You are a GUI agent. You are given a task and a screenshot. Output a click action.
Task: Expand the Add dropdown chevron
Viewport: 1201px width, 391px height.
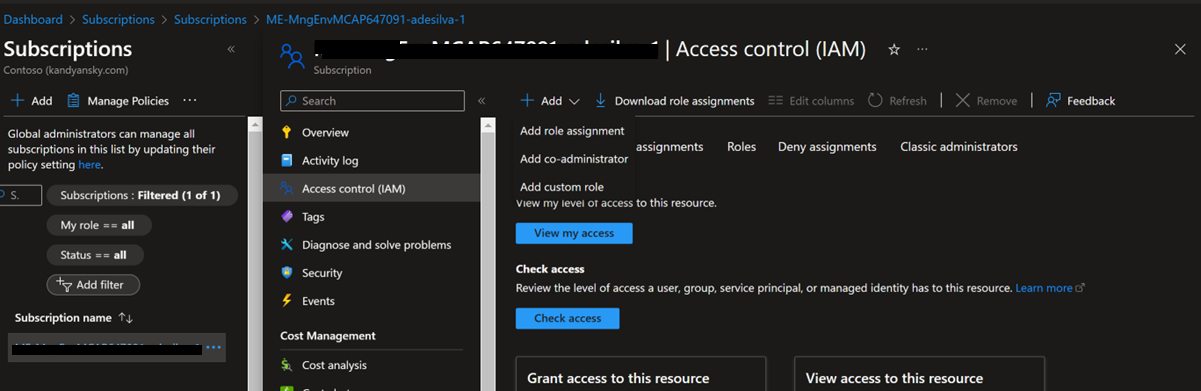(x=574, y=101)
